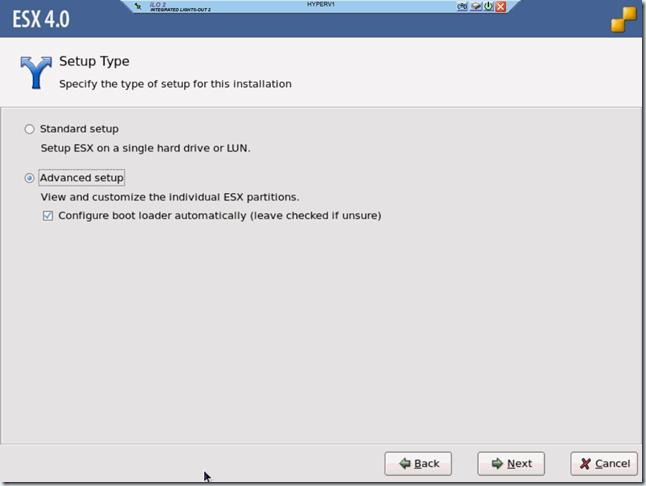Screen dimensions: 646x486
Task: Click the Next button
Action: point(511,464)
